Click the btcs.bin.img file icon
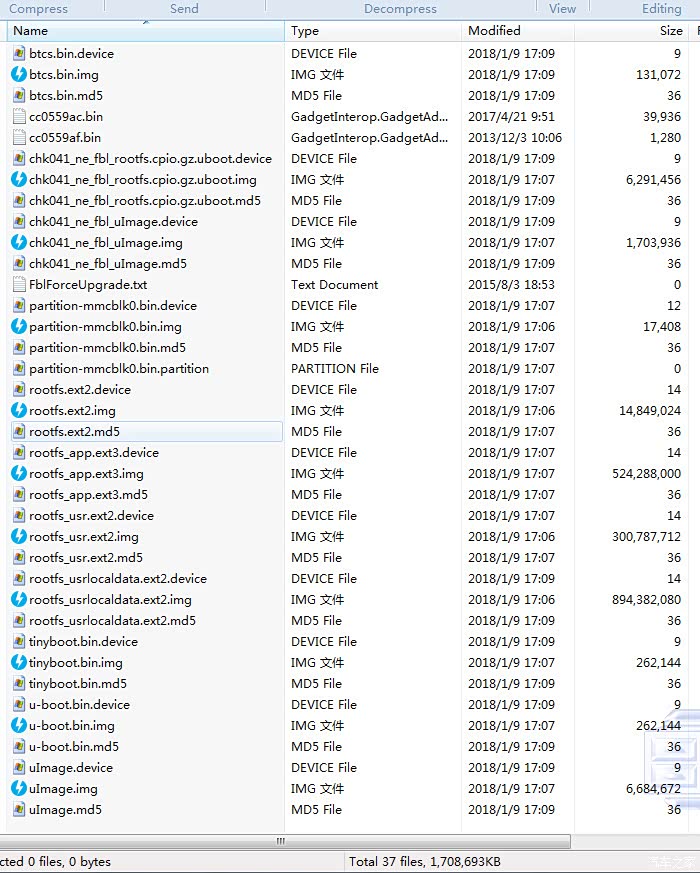The width and height of the screenshot is (700, 873). click(19, 74)
